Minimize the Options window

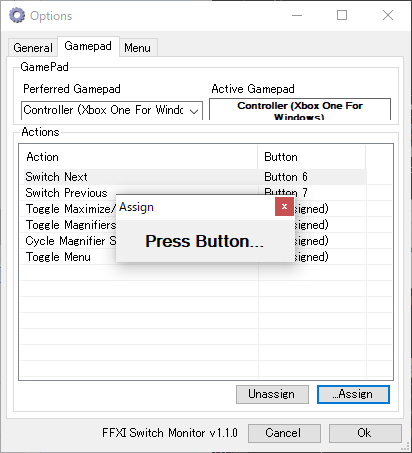[297, 15]
